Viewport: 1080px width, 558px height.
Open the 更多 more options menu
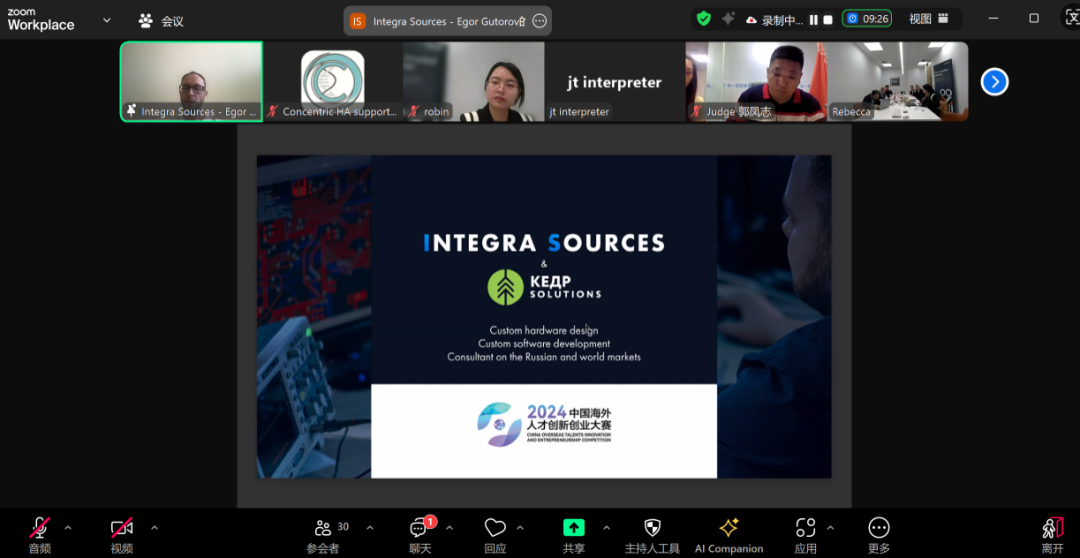pyautogui.click(x=879, y=535)
